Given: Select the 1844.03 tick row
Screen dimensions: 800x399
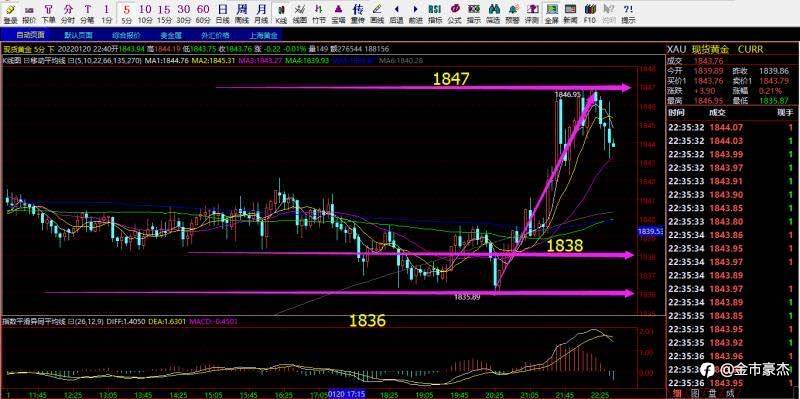Looking at the screenshot, I should (x=731, y=141).
